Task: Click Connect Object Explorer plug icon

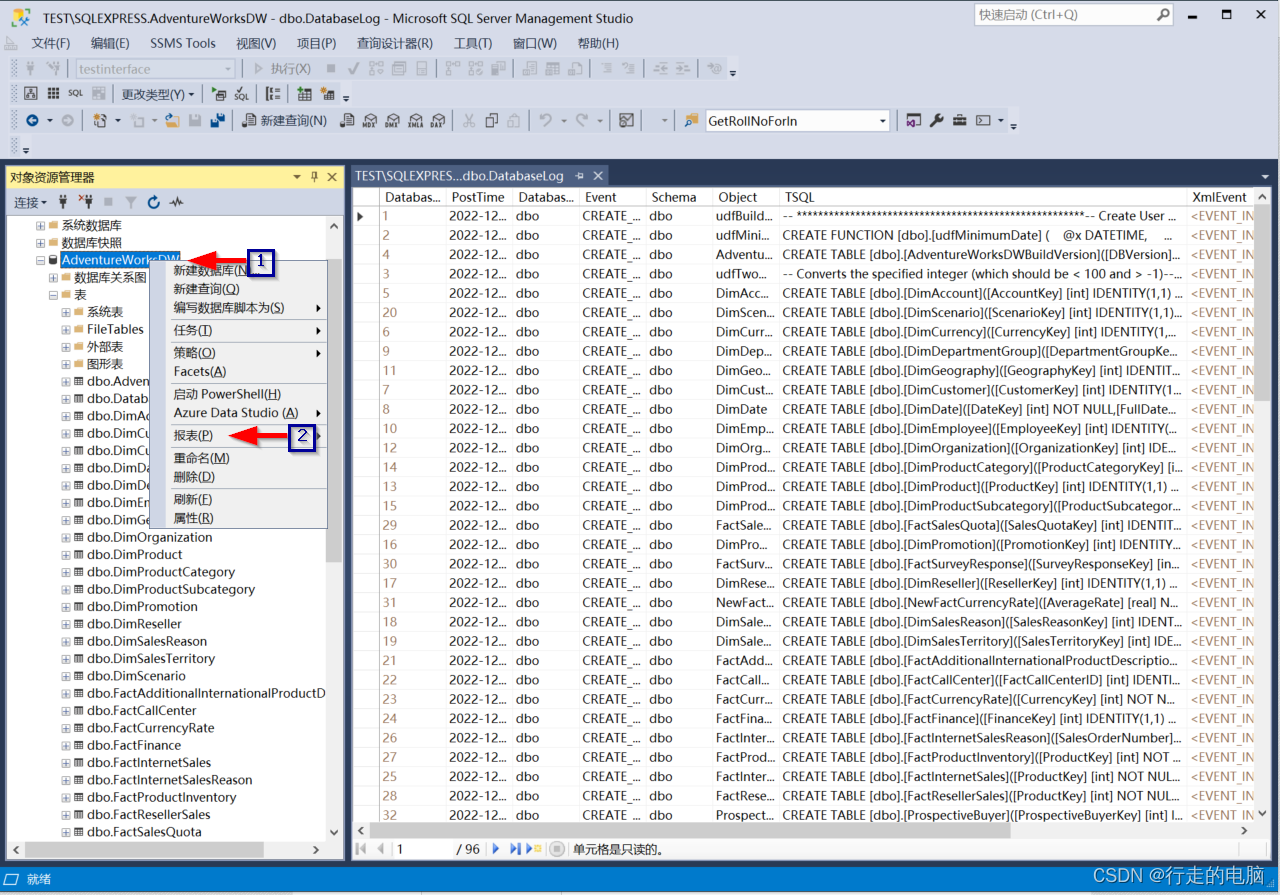Action: click(x=64, y=202)
